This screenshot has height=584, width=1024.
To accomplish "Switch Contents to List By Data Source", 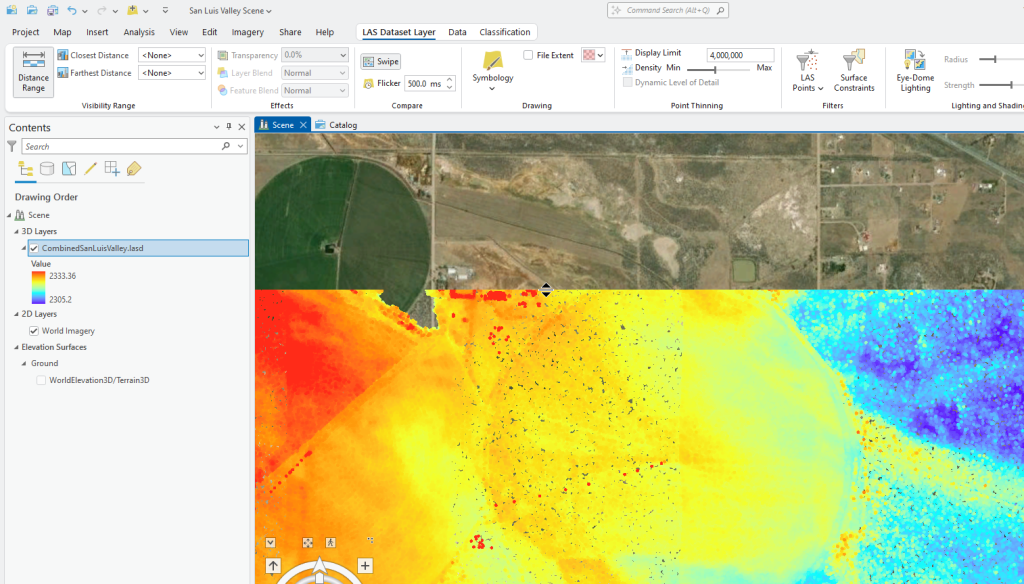I will point(46,168).
